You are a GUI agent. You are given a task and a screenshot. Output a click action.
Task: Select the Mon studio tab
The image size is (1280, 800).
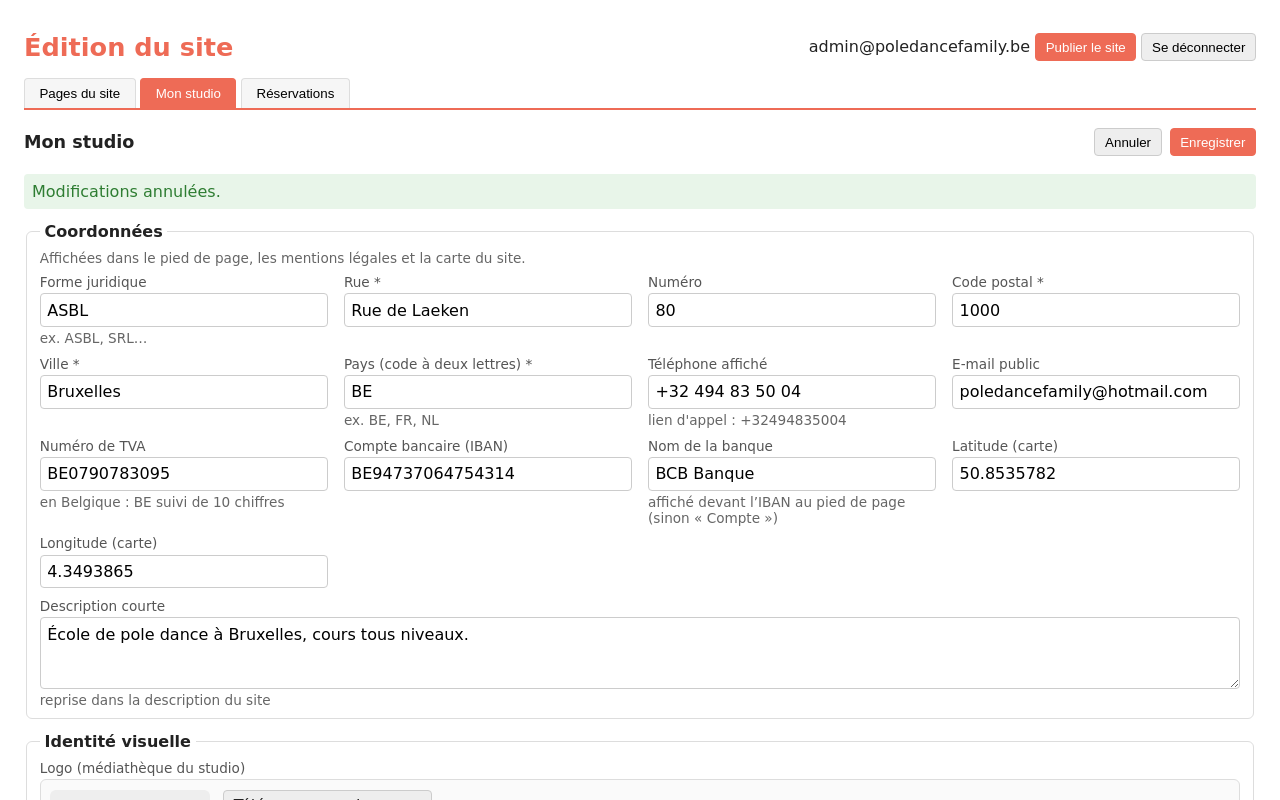[x=188, y=93]
